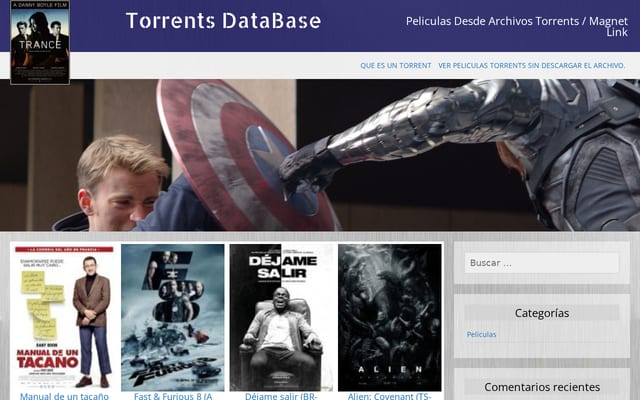Open the Fast & Furious 8 poster

(x=173, y=318)
